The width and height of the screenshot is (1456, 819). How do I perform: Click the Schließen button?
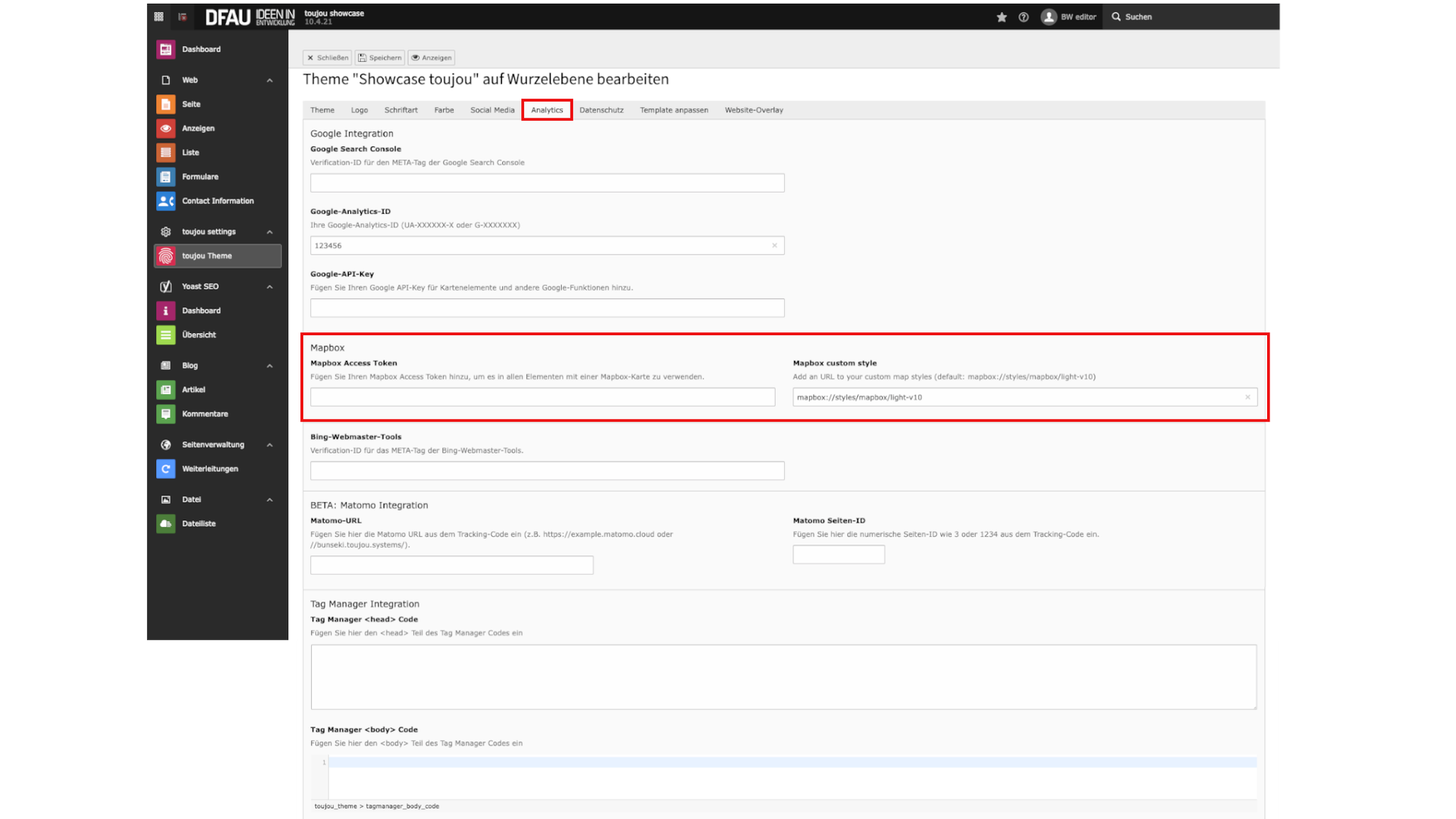pyautogui.click(x=328, y=58)
